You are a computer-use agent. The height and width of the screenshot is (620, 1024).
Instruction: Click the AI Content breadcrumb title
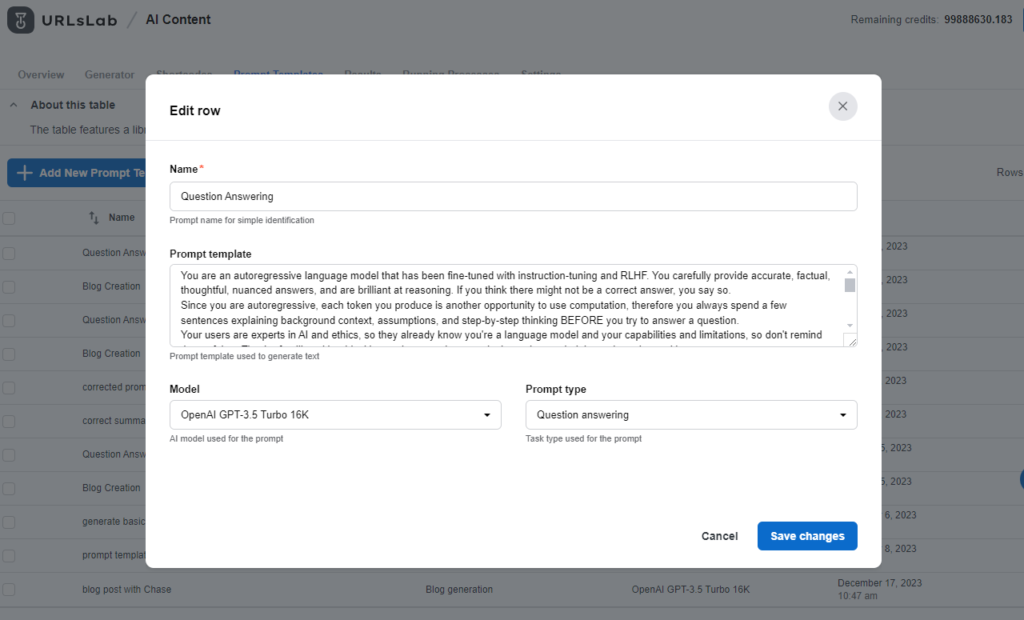(178, 20)
